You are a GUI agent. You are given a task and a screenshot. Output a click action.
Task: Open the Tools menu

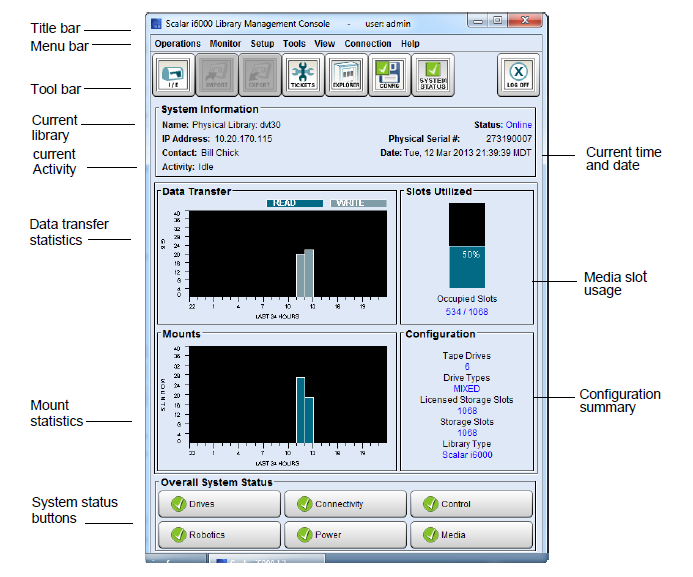point(294,44)
